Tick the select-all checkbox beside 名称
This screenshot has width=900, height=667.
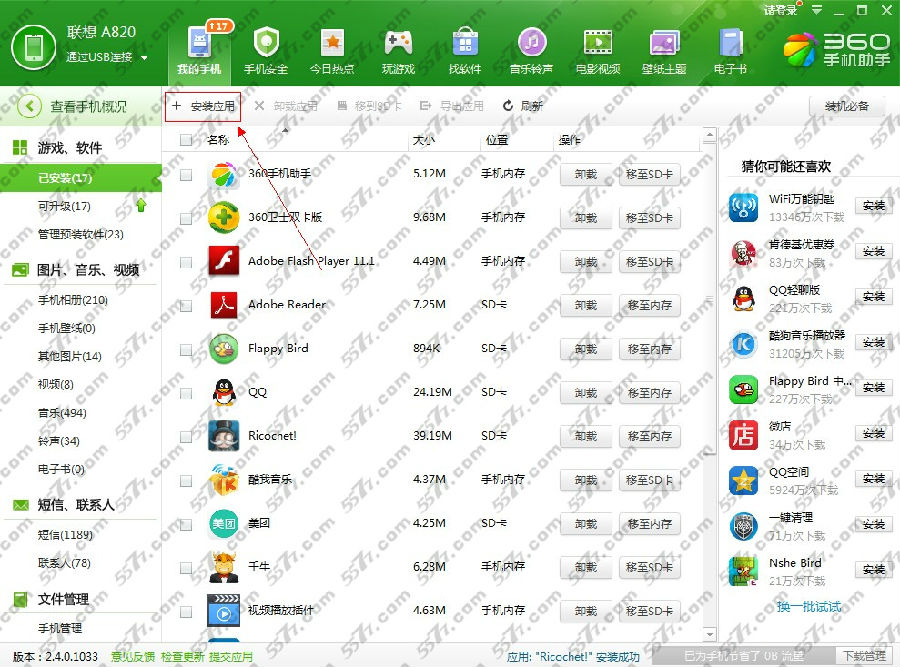[186, 139]
